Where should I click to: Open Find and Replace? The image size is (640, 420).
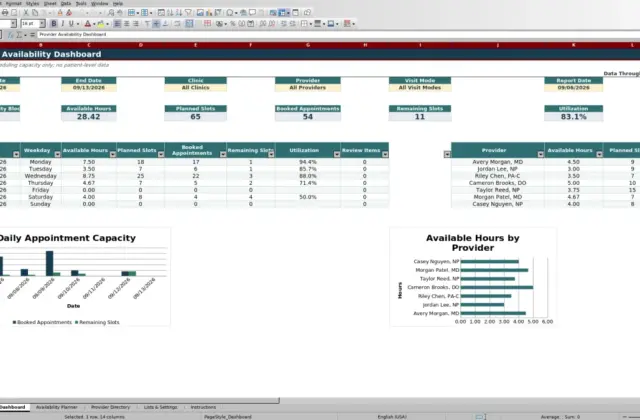pos(111,13)
